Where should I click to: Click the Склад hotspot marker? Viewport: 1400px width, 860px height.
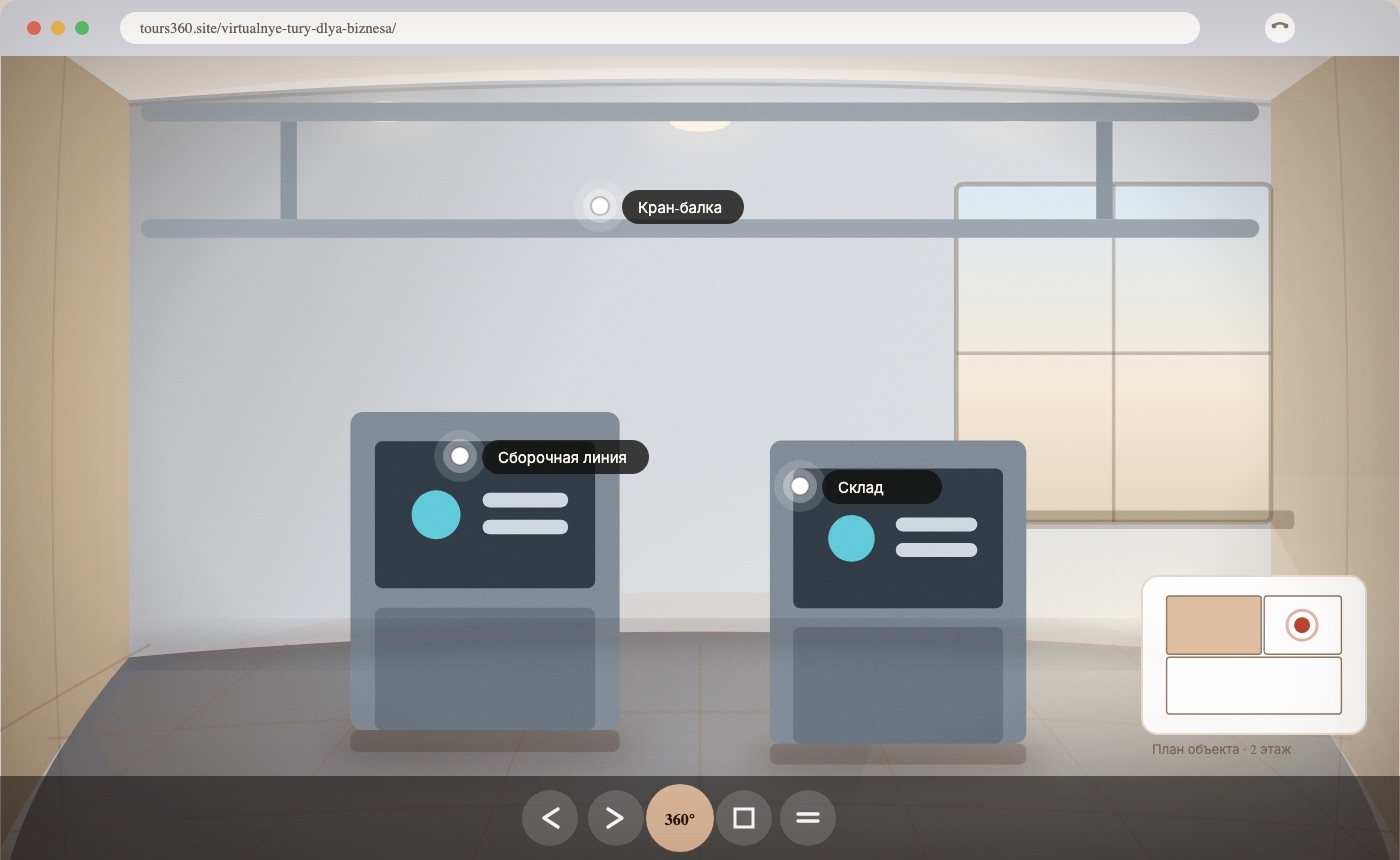pyautogui.click(x=800, y=486)
